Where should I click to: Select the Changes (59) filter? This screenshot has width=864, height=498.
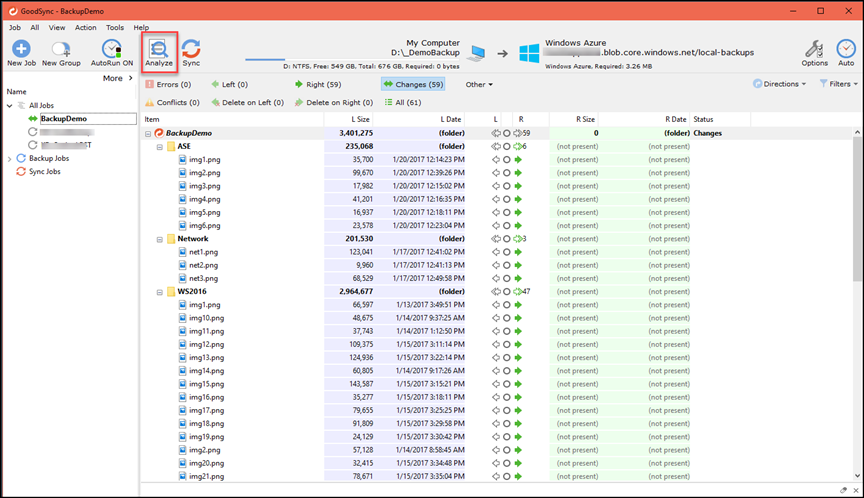(x=413, y=84)
